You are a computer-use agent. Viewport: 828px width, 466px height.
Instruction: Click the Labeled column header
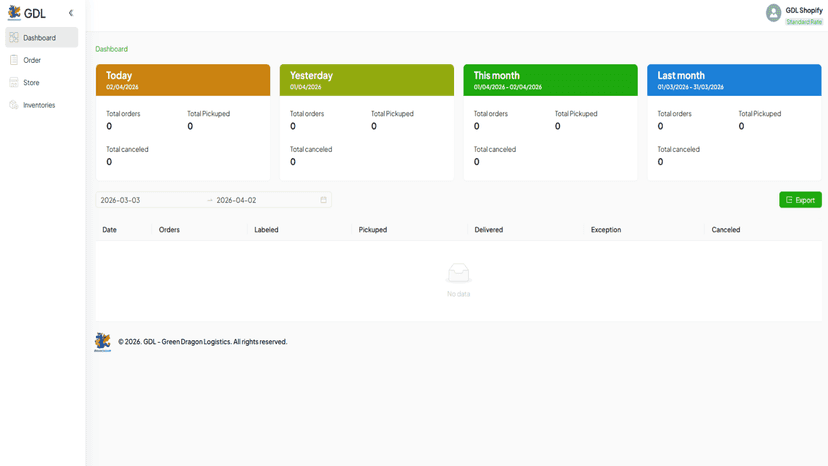(x=266, y=230)
